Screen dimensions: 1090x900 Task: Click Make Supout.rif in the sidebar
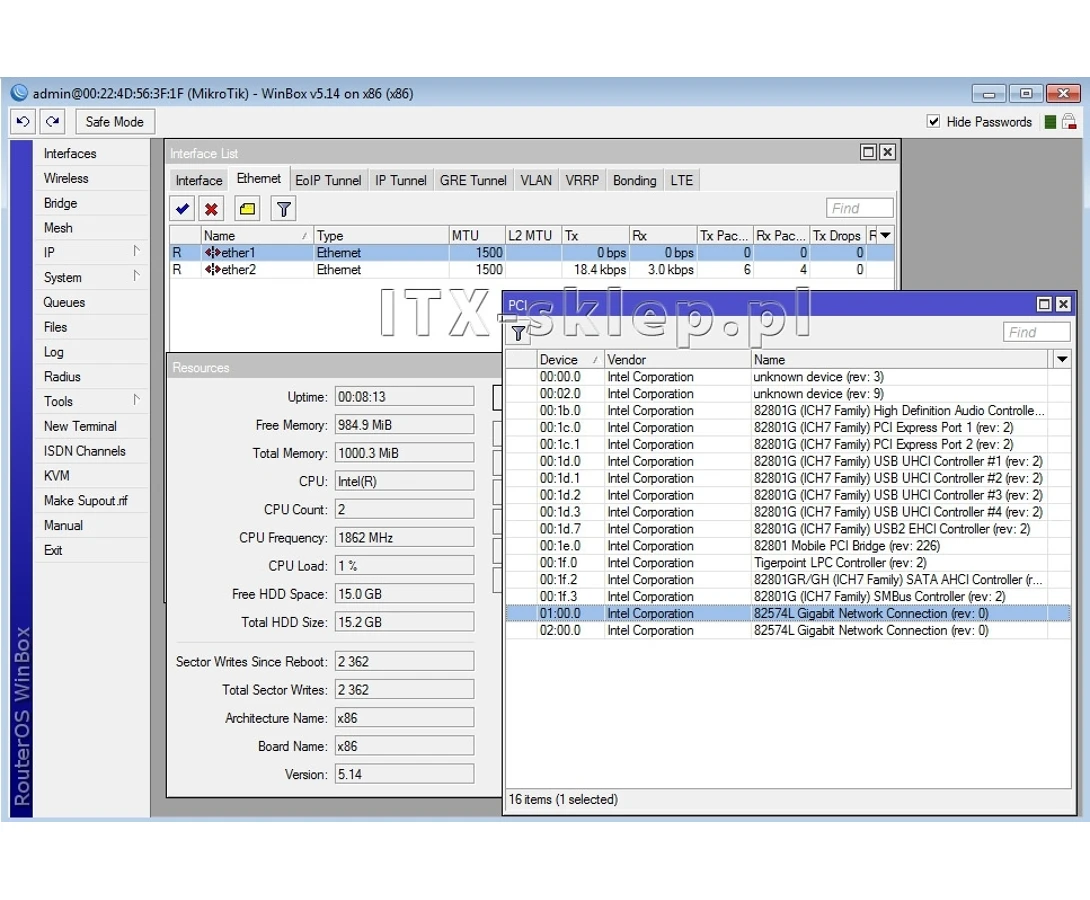click(91, 500)
